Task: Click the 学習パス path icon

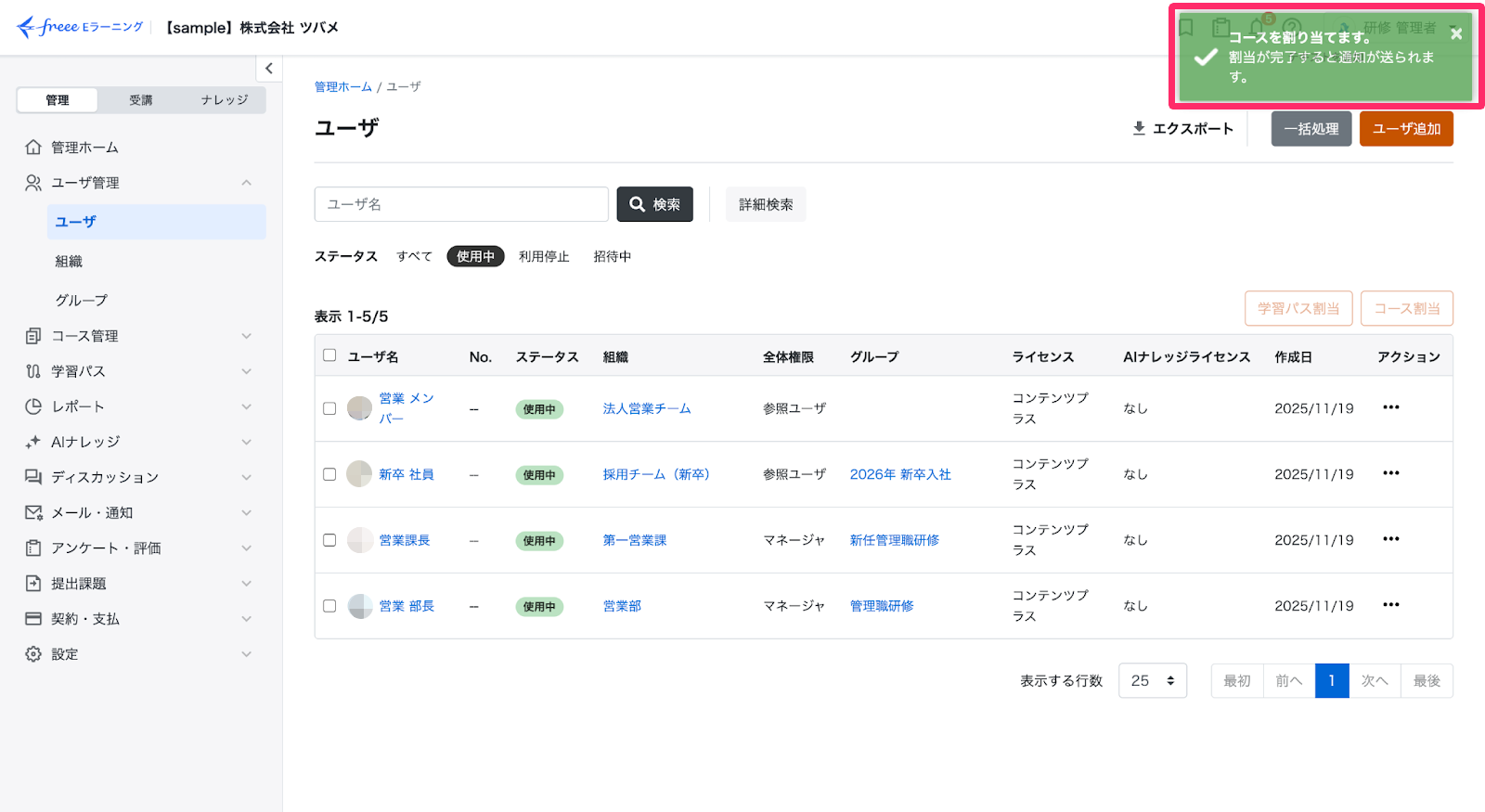Action: tap(33, 371)
